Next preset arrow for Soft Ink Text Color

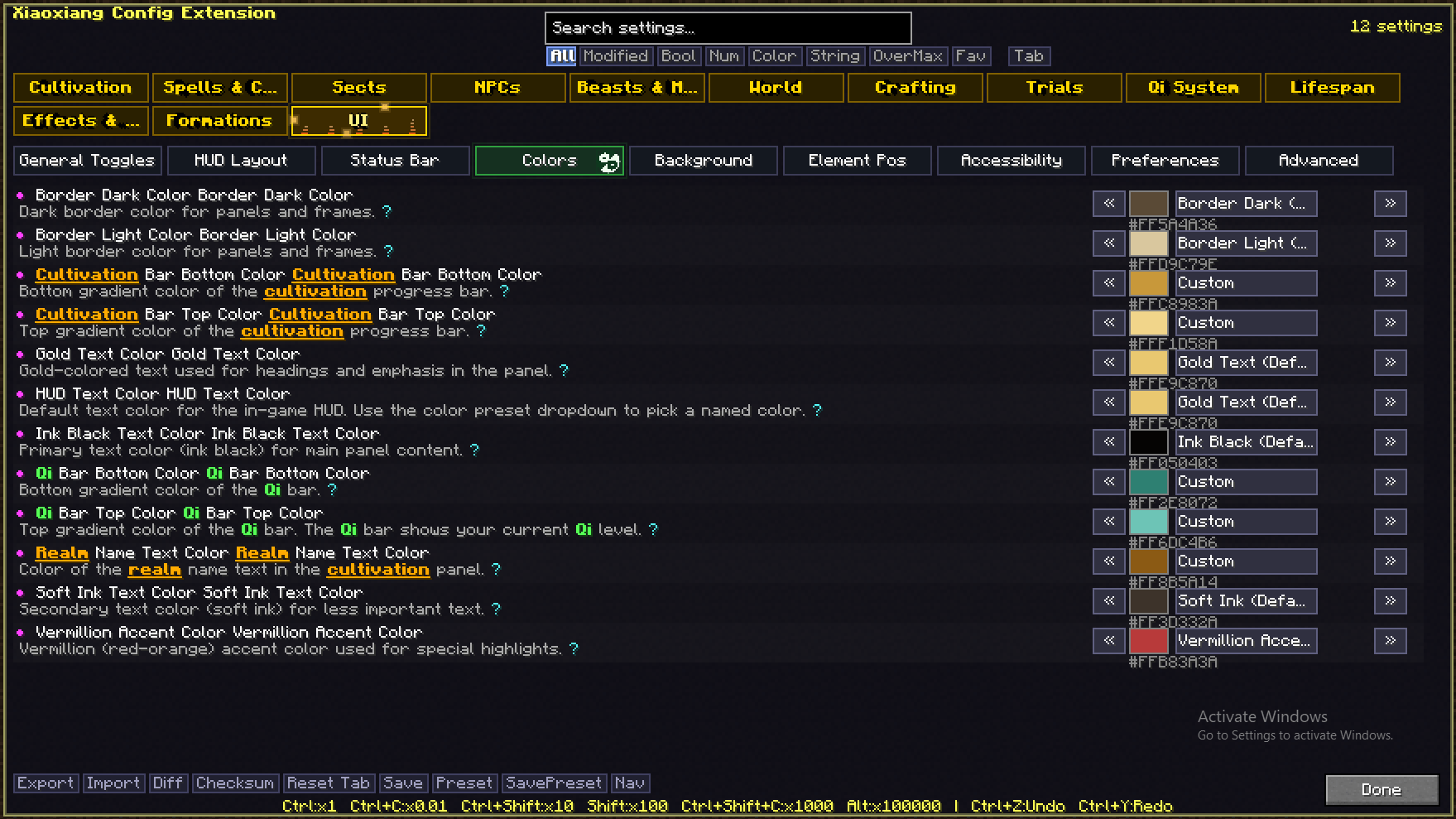(x=1391, y=601)
